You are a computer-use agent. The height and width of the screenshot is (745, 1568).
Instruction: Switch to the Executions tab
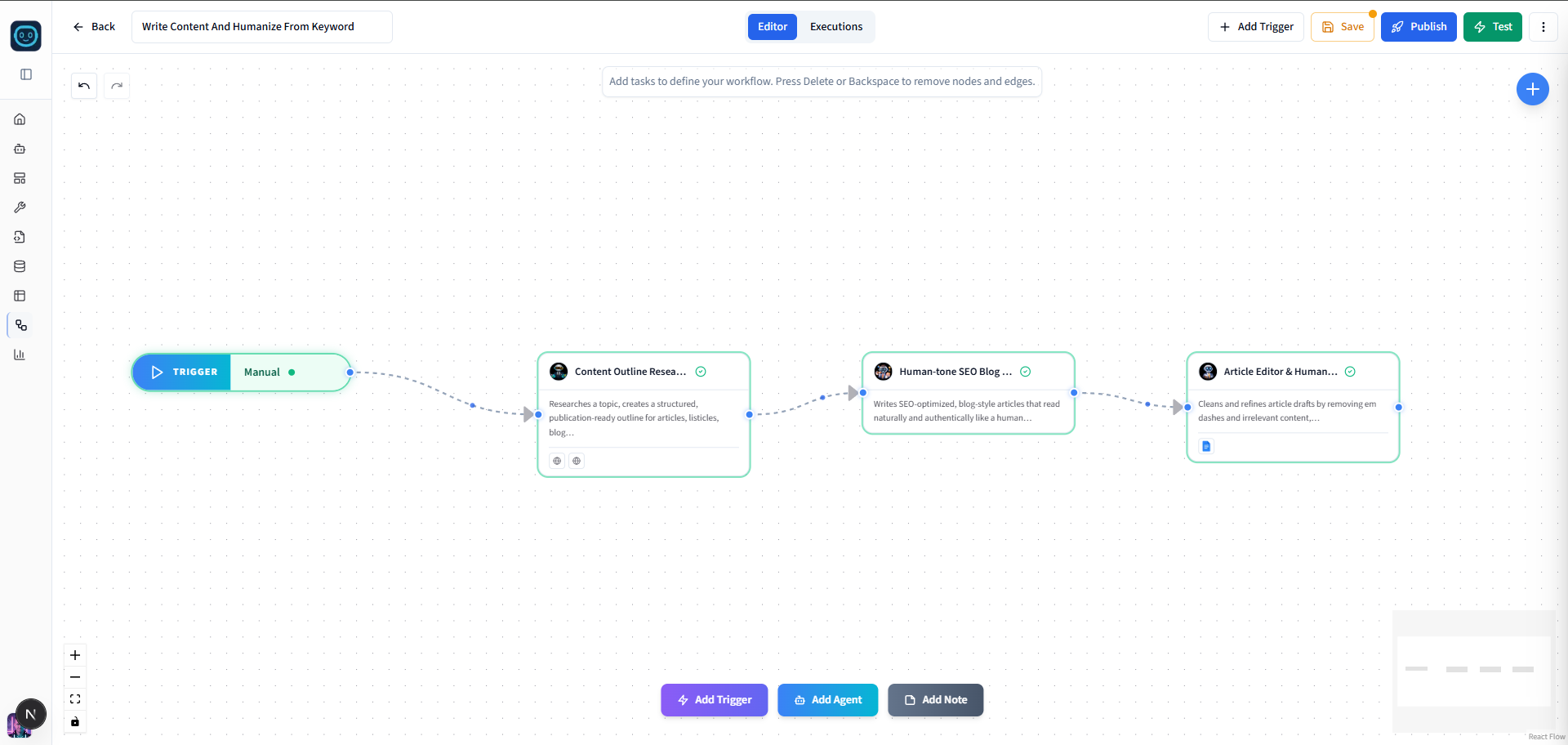[x=835, y=26]
